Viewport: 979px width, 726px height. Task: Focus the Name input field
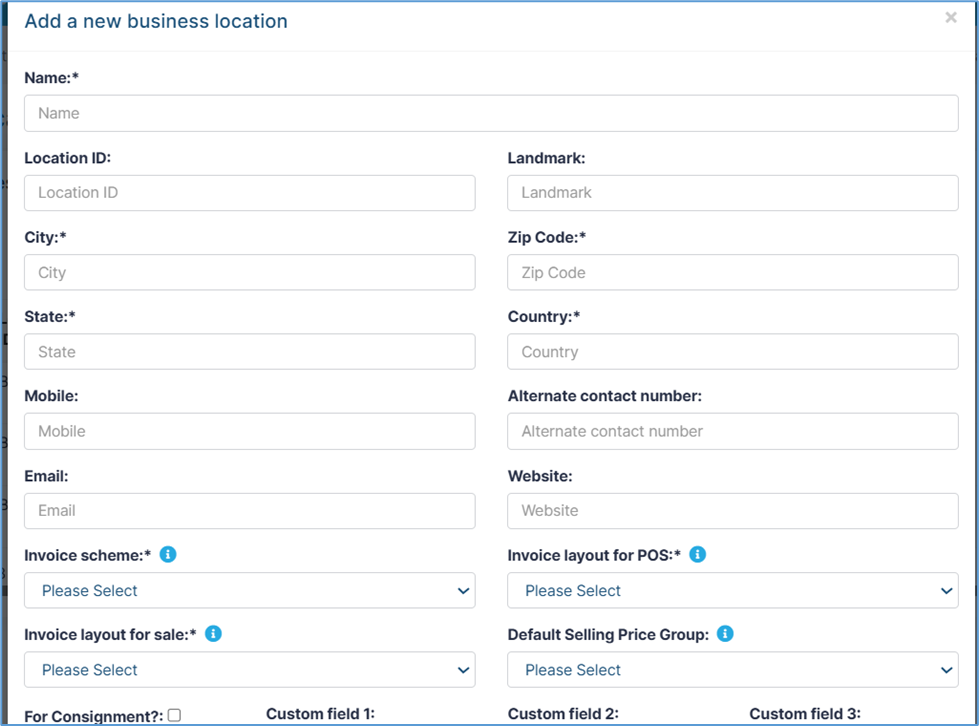[x=491, y=113]
